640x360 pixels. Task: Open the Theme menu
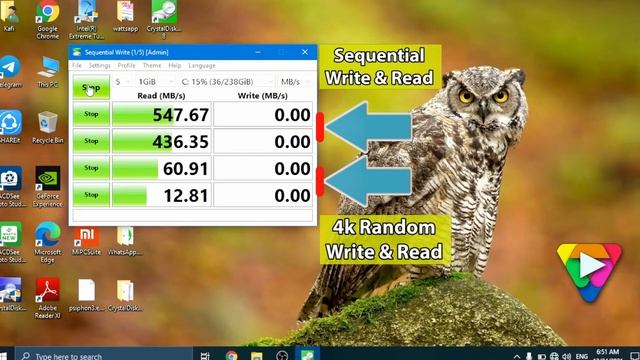[151, 65]
